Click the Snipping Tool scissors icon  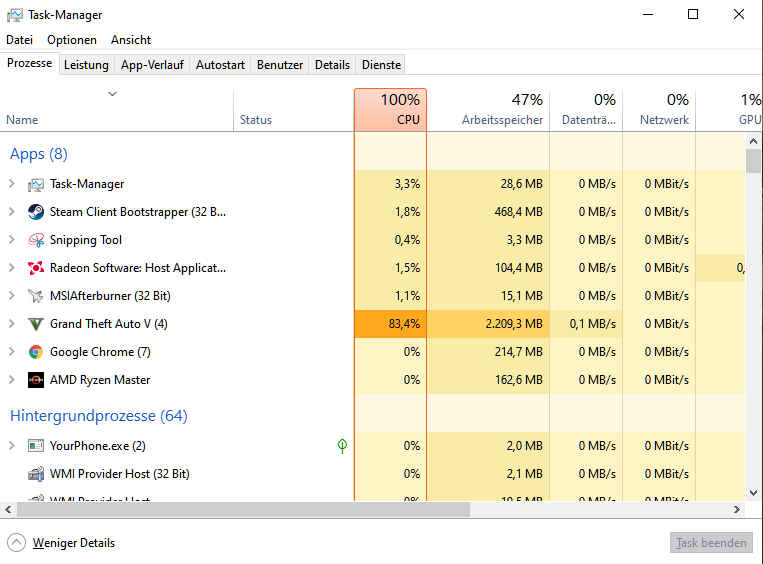pyautogui.click(x=36, y=240)
